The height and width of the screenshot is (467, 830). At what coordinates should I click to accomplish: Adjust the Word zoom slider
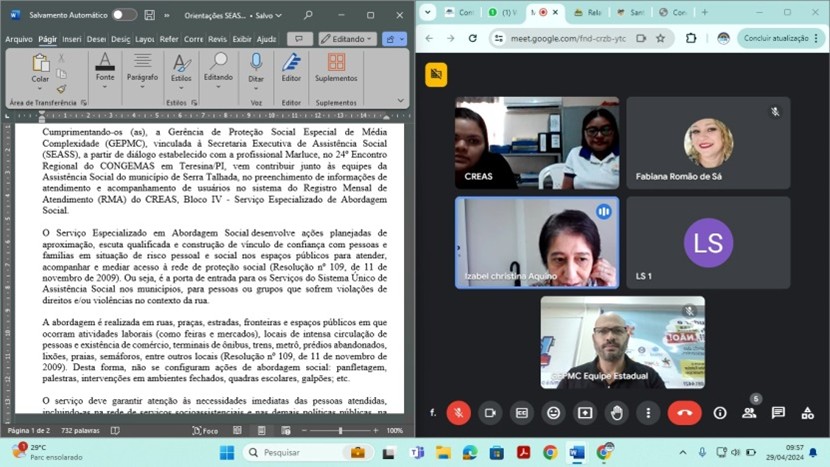(x=340, y=430)
